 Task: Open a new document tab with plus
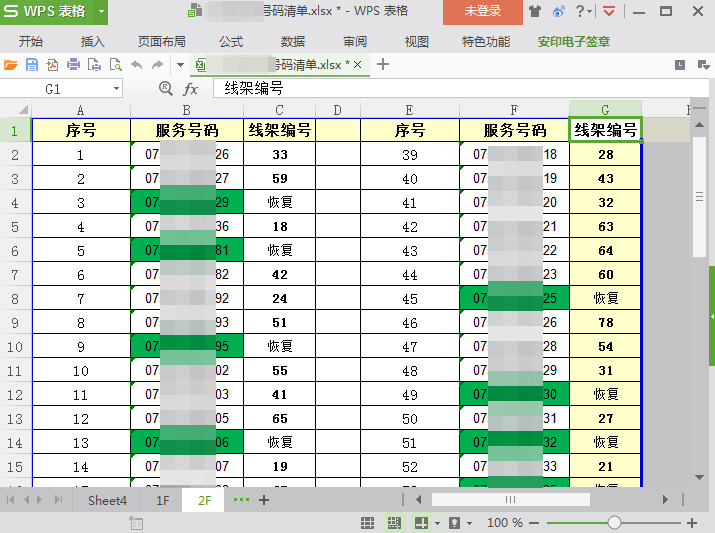click(x=382, y=65)
